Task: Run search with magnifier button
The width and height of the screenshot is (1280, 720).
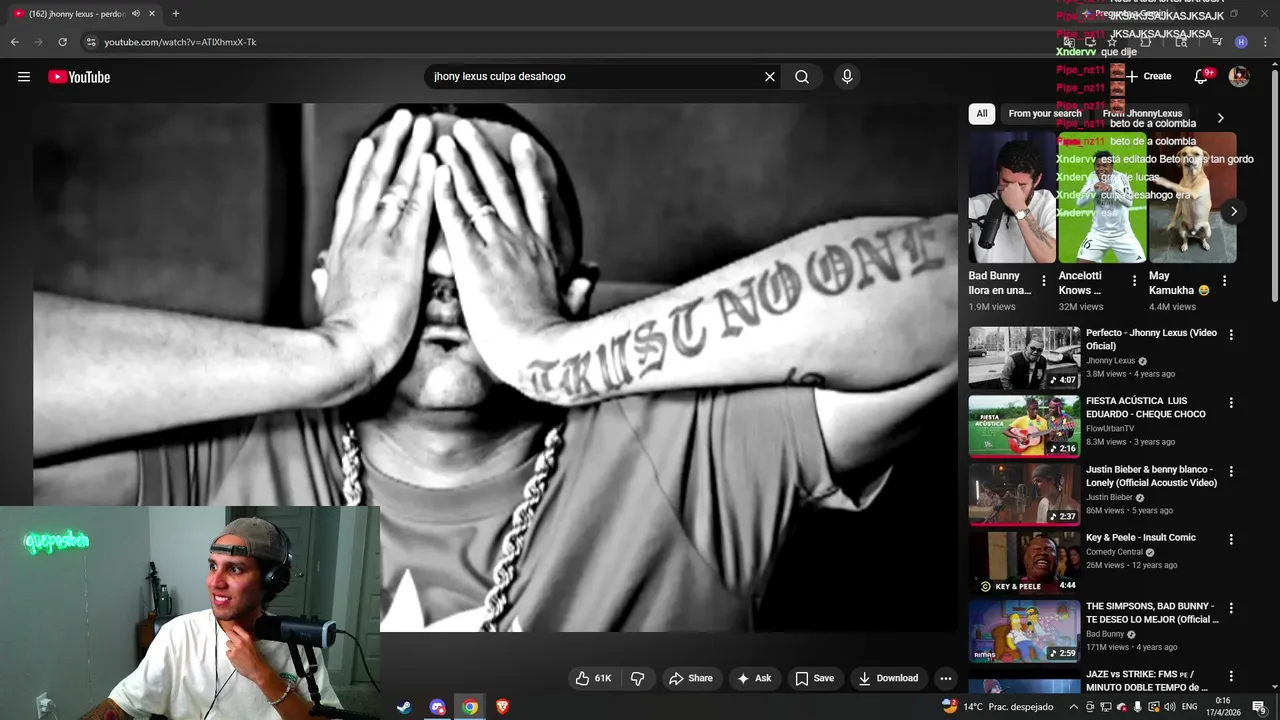Action: click(x=802, y=77)
